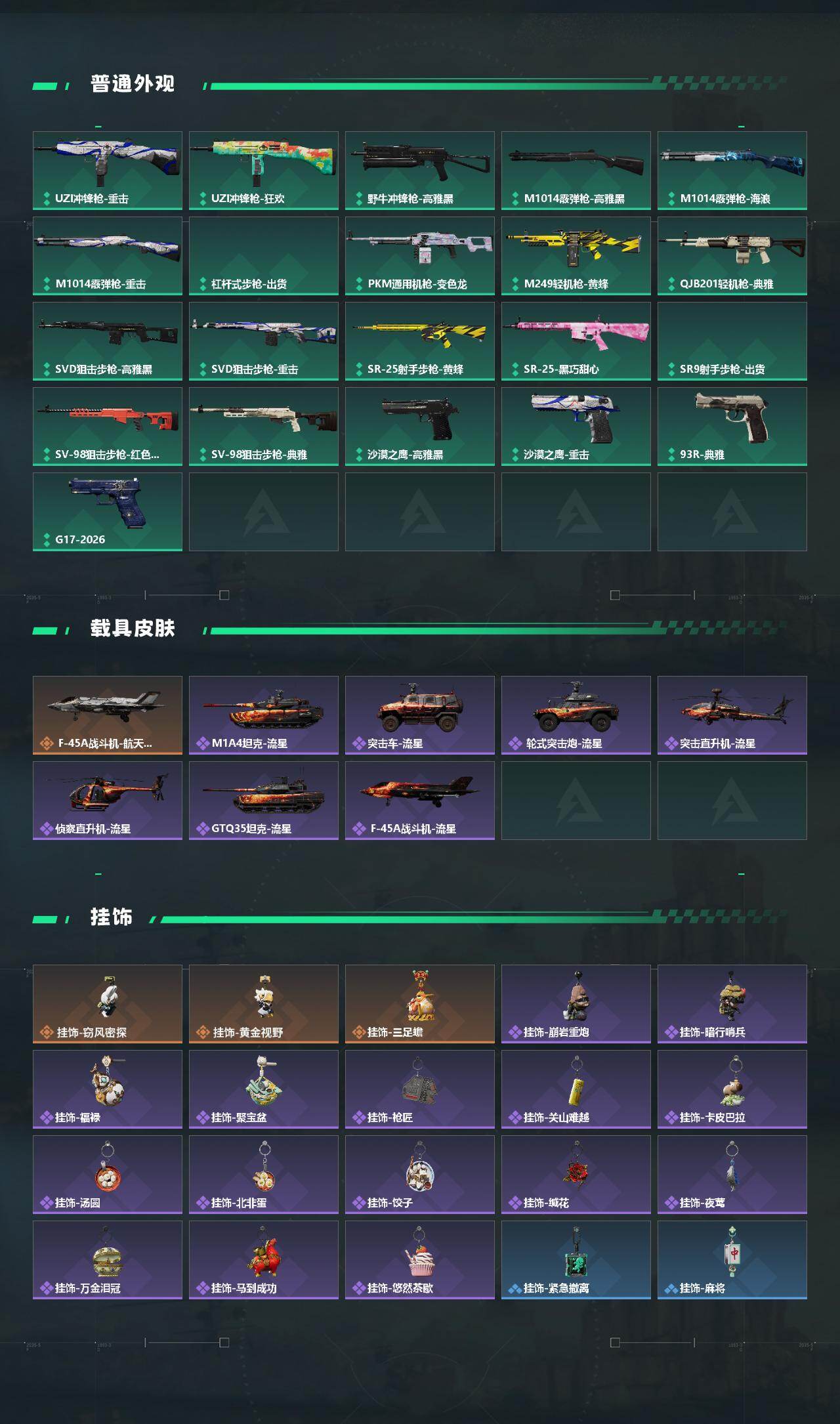
Task: Choose the 挂饰-卡皮巴拉 capybara charm
Action: point(732,1089)
